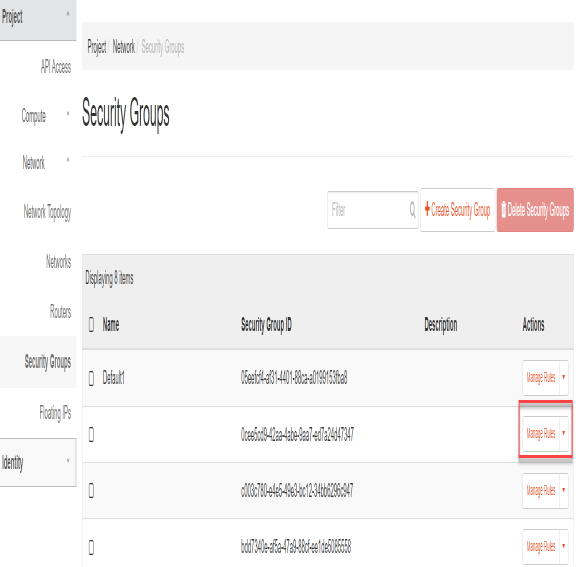Go to Routers in the sidebar
This screenshot has width=576, height=567.
coord(60,311)
